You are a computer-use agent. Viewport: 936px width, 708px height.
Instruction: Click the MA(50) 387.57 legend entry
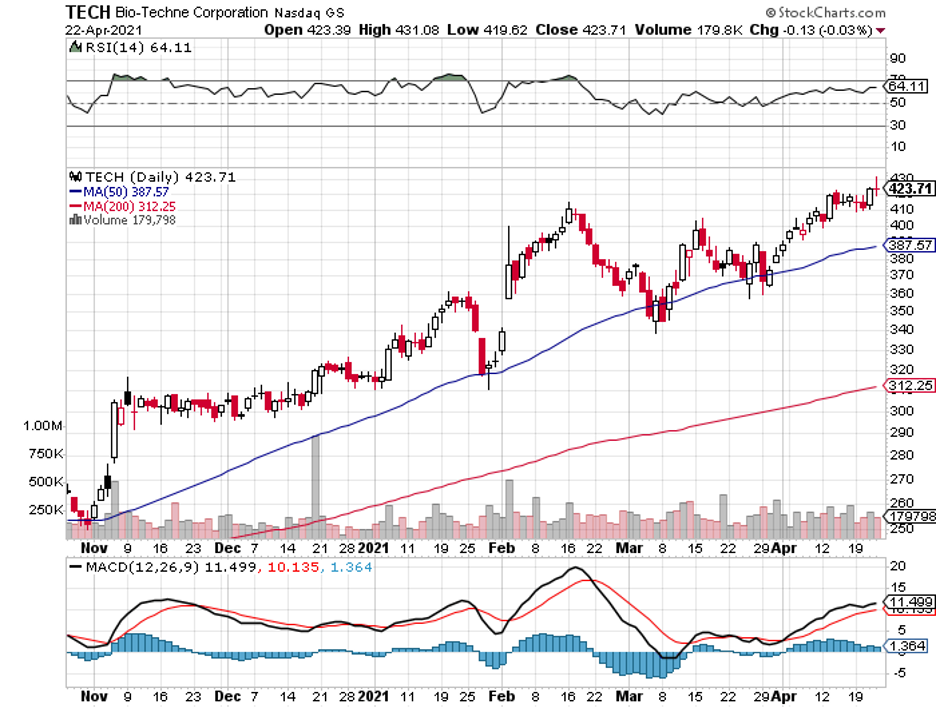pos(119,192)
